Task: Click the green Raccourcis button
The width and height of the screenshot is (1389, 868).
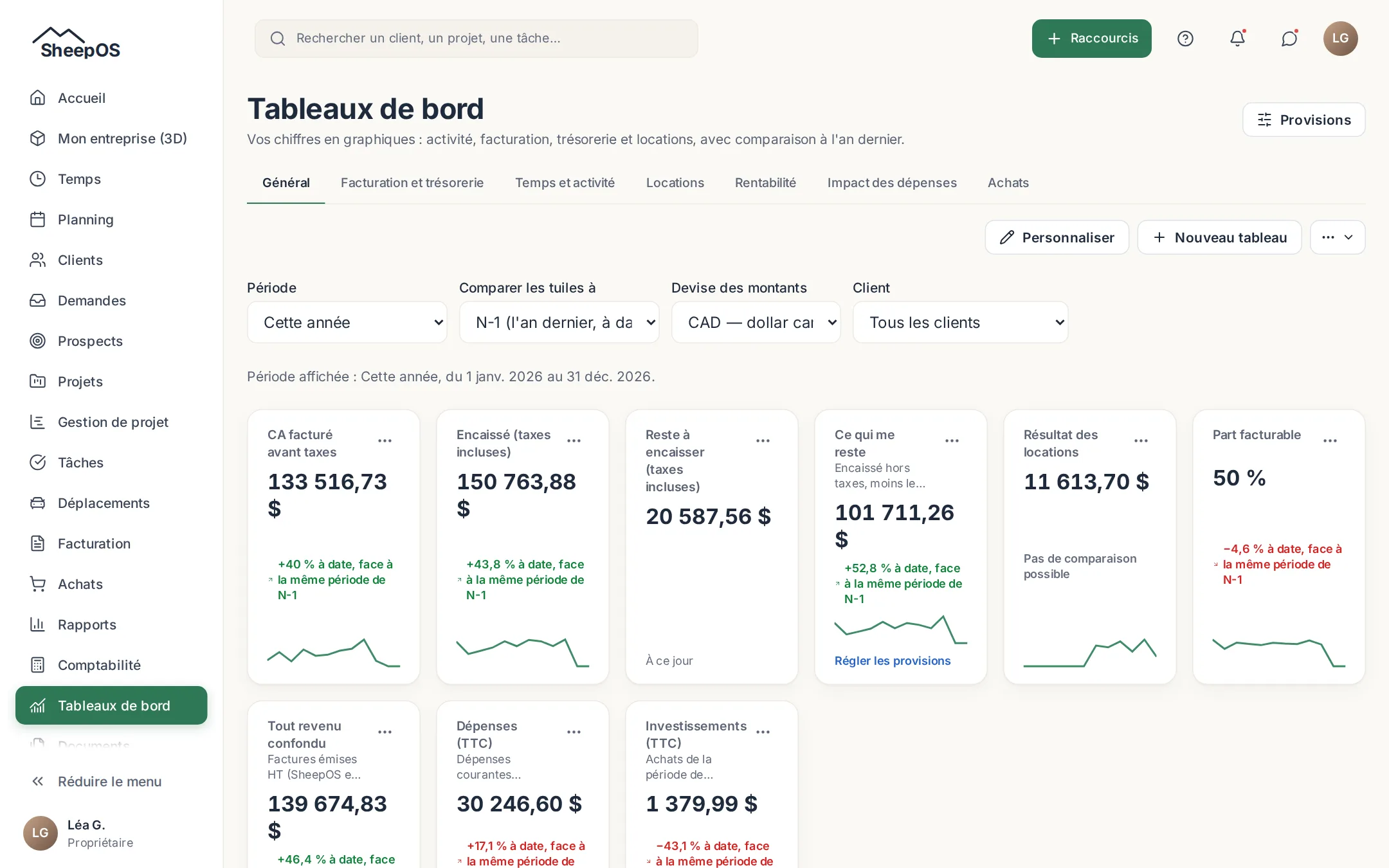Action: tap(1092, 39)
